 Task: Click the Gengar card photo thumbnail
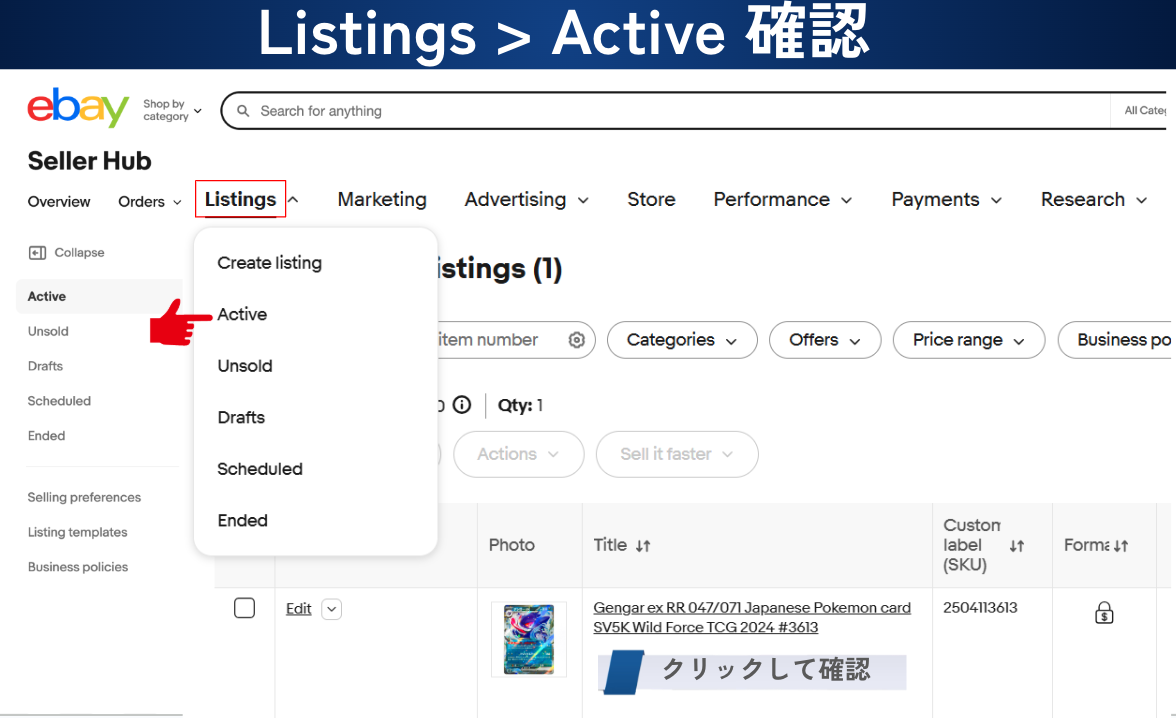tap(529, 639)
